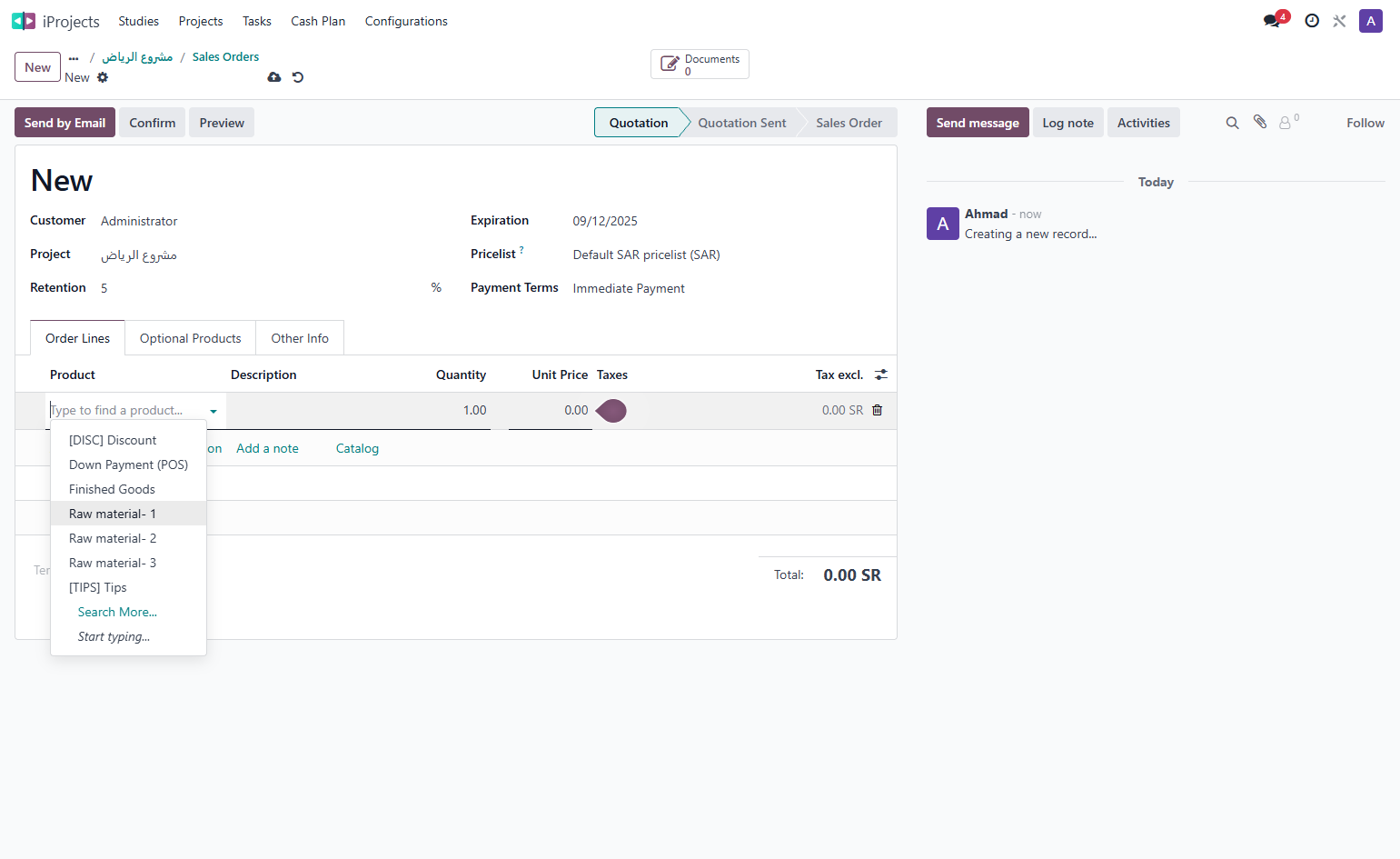Edit the Retention percentage field
Image resolution: width=1400 pixels, height=859 pixels.
(x=263, y=288)
